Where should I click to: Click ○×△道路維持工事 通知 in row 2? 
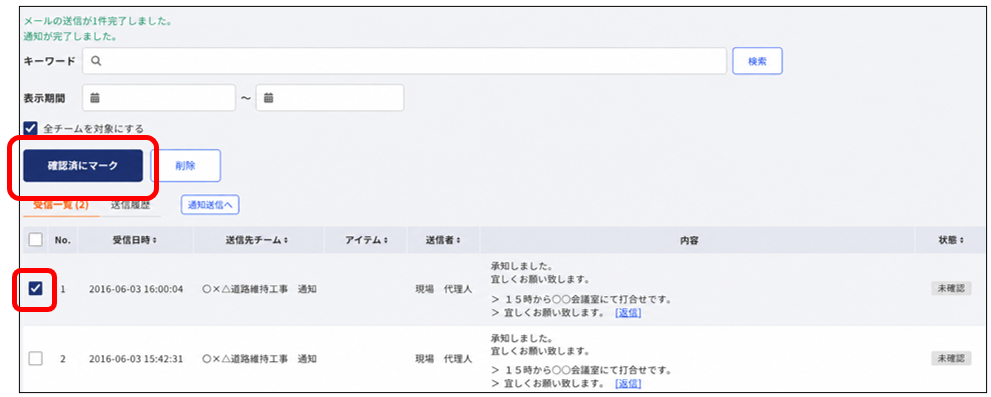[x=259, y=359]
